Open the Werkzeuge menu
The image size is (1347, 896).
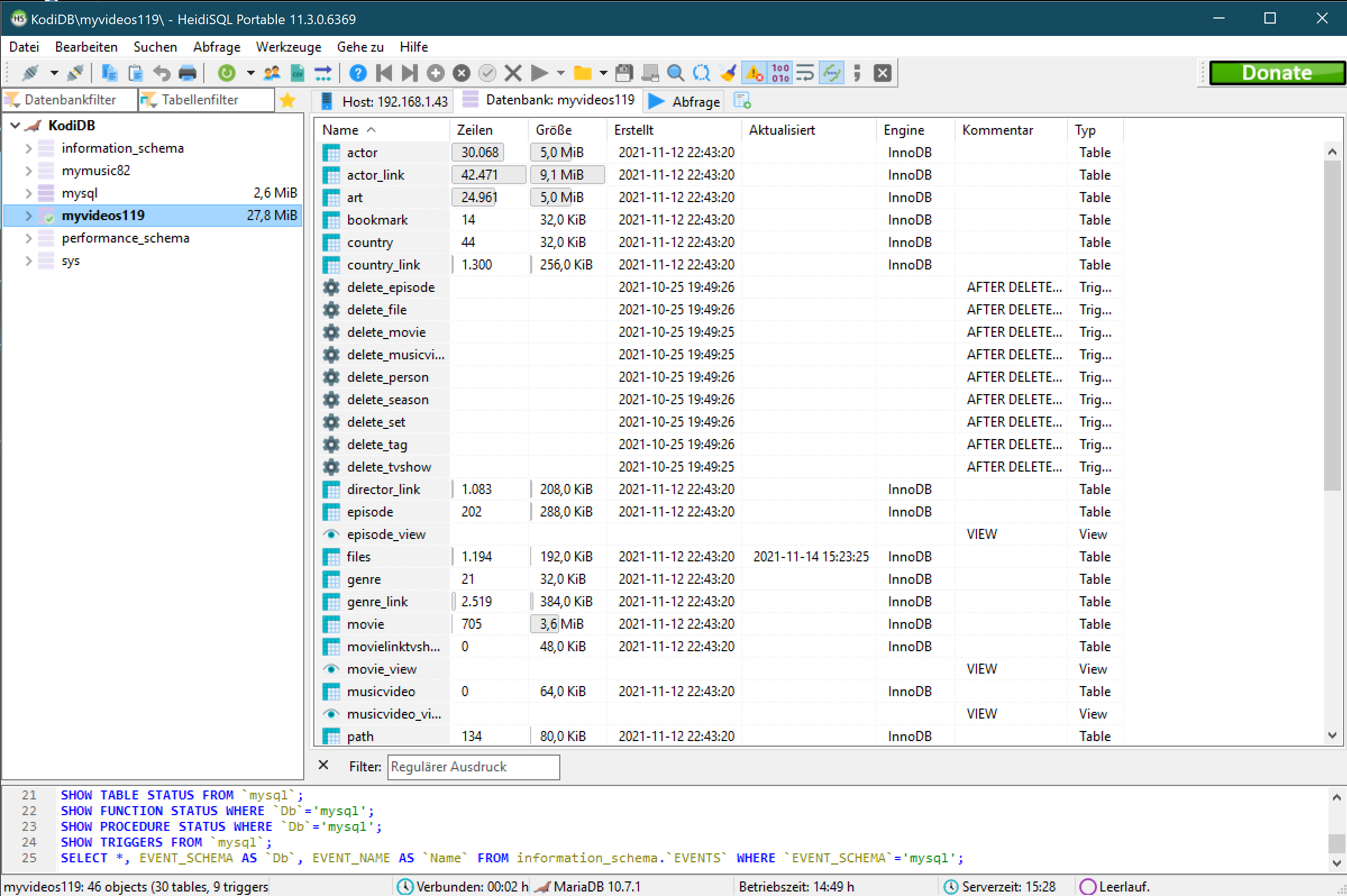pyautogui.click(x=288, y=47)
